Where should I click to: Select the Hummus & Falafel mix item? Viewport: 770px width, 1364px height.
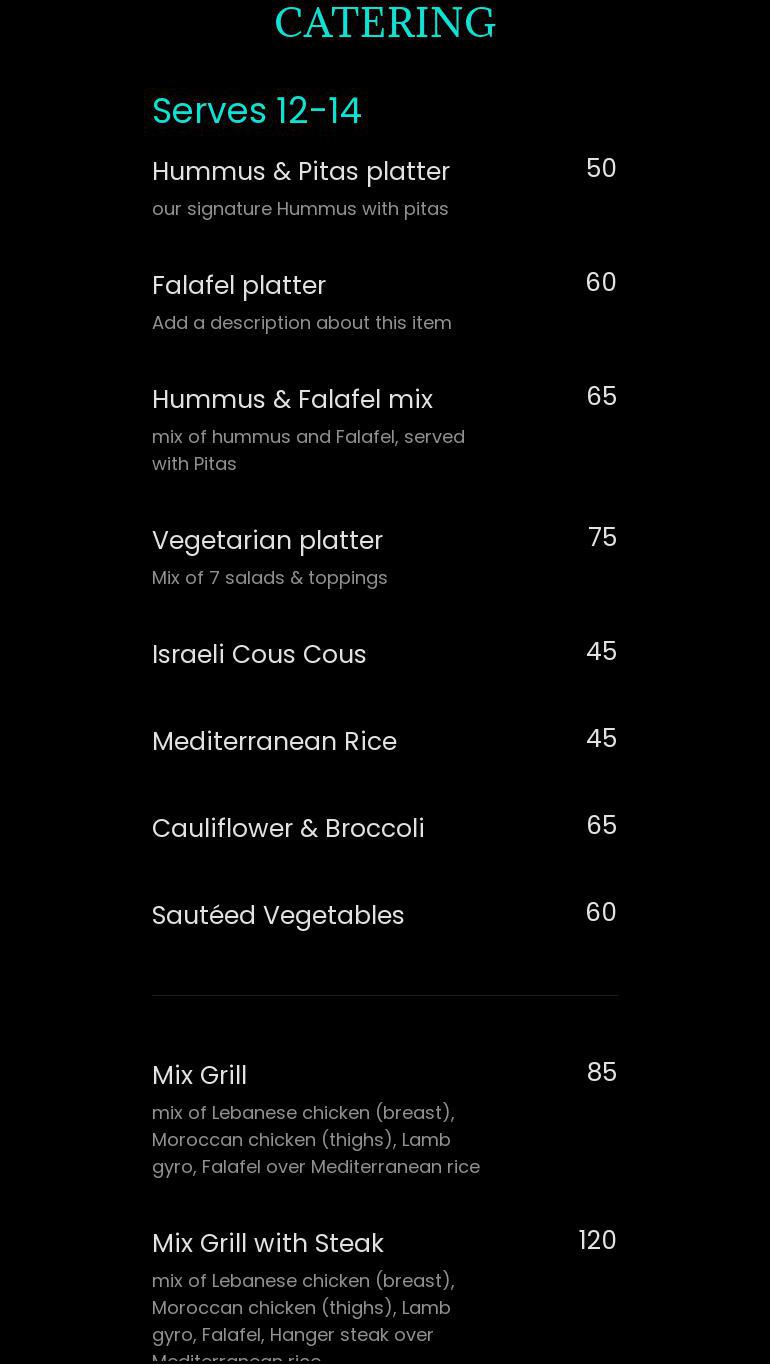click(292, 399)
